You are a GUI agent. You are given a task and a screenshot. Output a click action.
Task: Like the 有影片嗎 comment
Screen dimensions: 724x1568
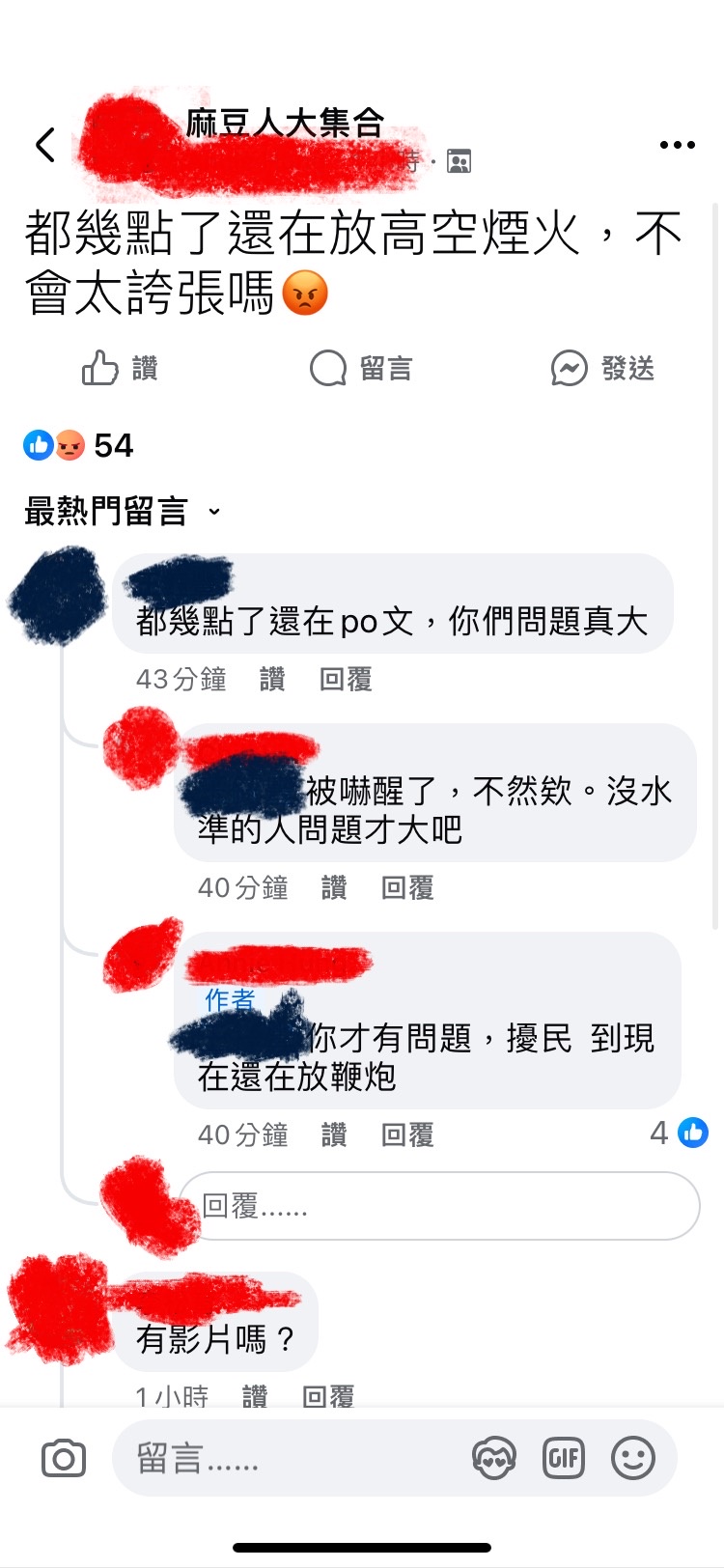255,1396
